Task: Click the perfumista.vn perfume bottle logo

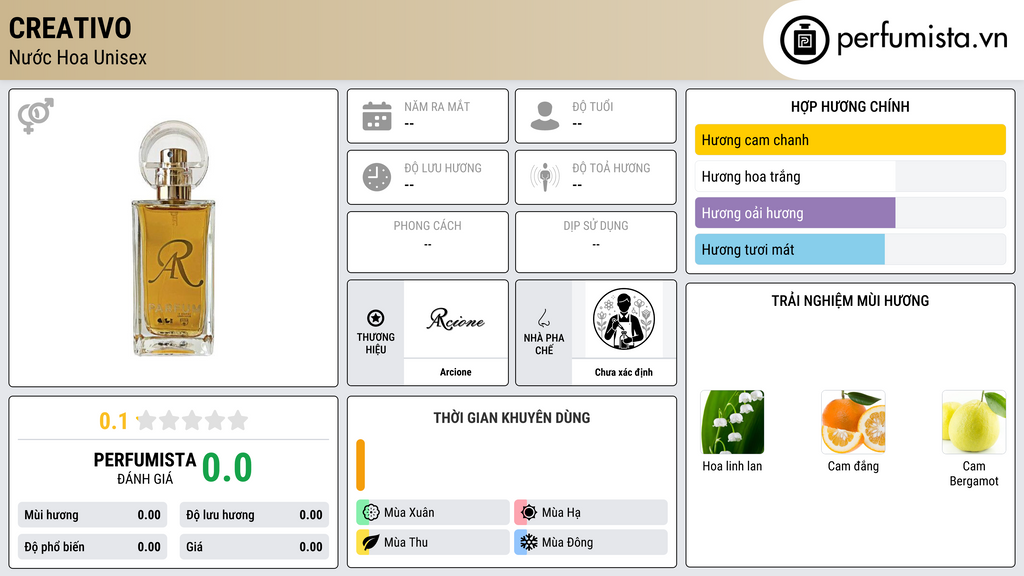Action: (x=805, y=40)
